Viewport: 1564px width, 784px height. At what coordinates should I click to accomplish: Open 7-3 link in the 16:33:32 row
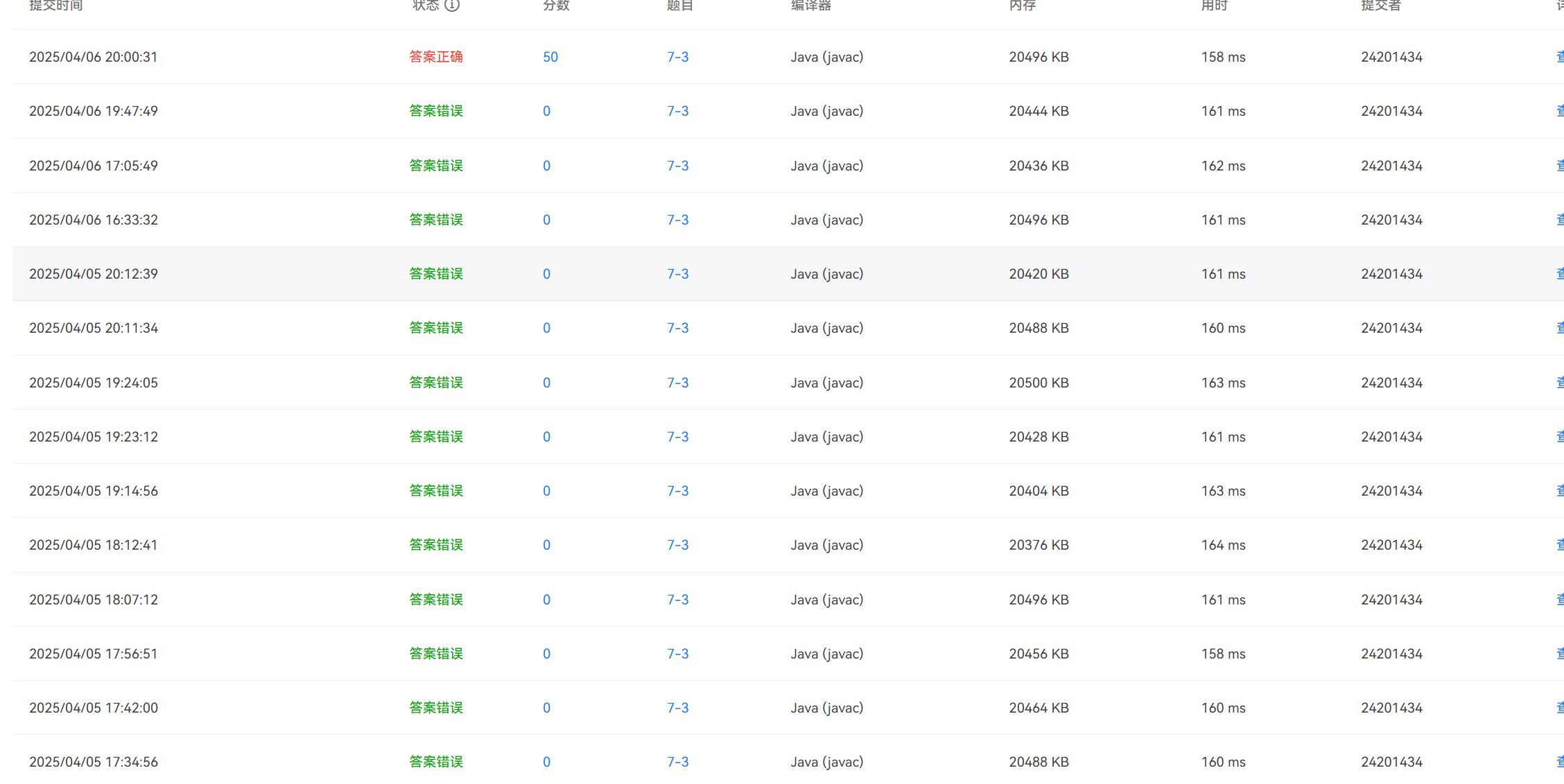tap(677, 220)
